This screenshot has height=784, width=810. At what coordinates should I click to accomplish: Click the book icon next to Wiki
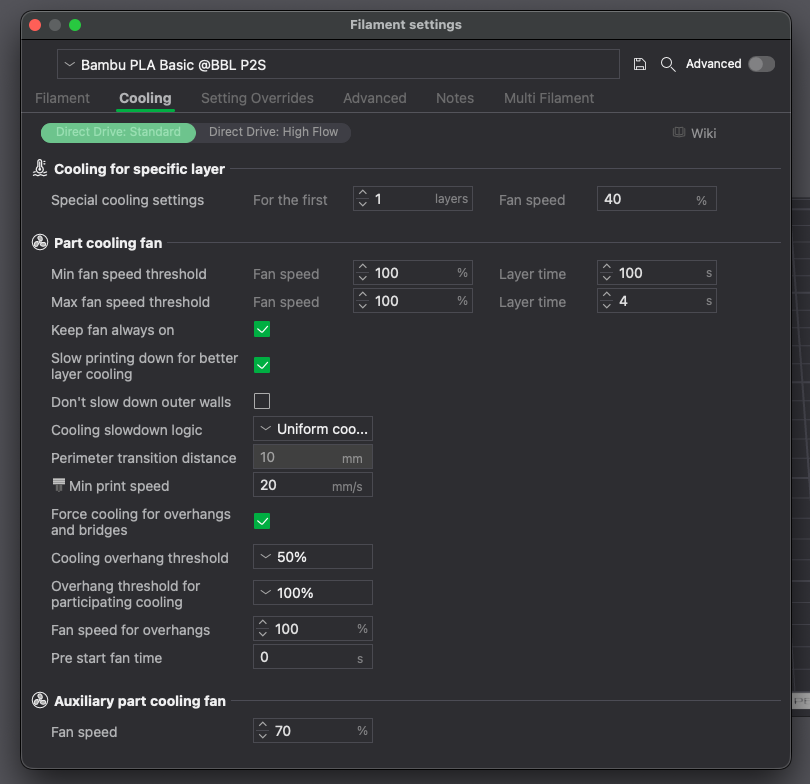pos(677,132)
